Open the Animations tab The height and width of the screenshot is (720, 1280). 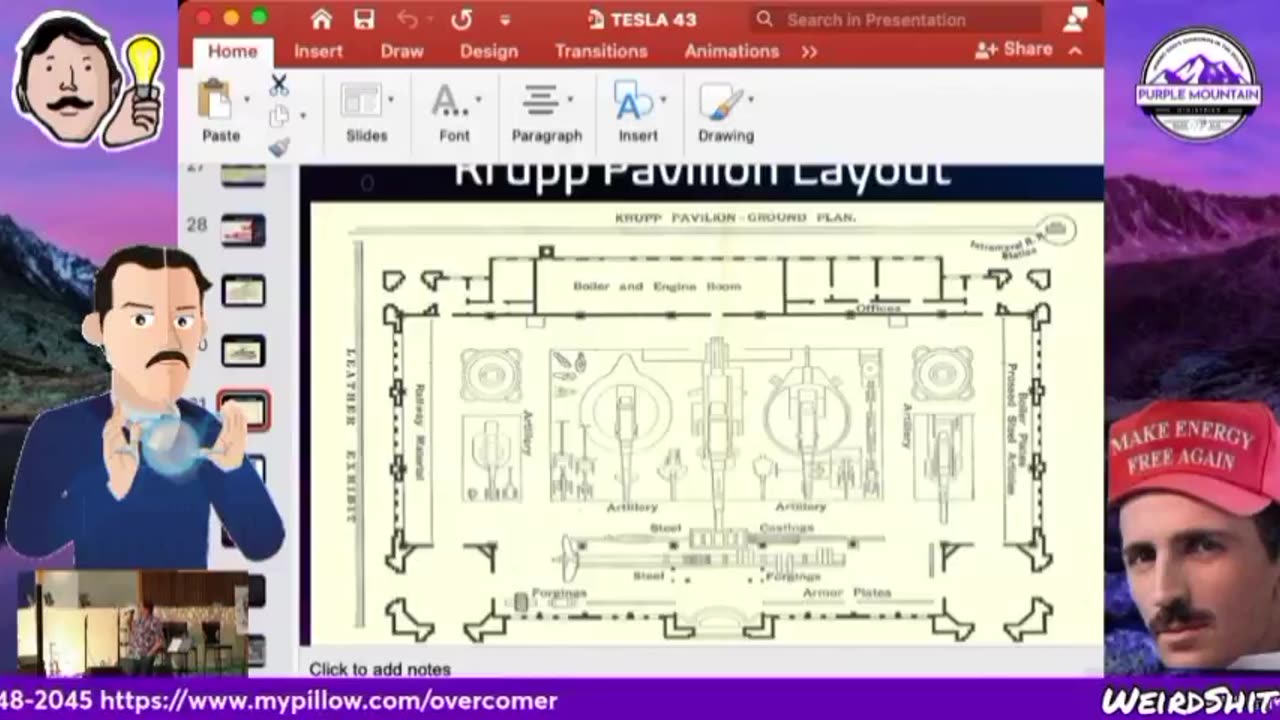pos(731,51)
